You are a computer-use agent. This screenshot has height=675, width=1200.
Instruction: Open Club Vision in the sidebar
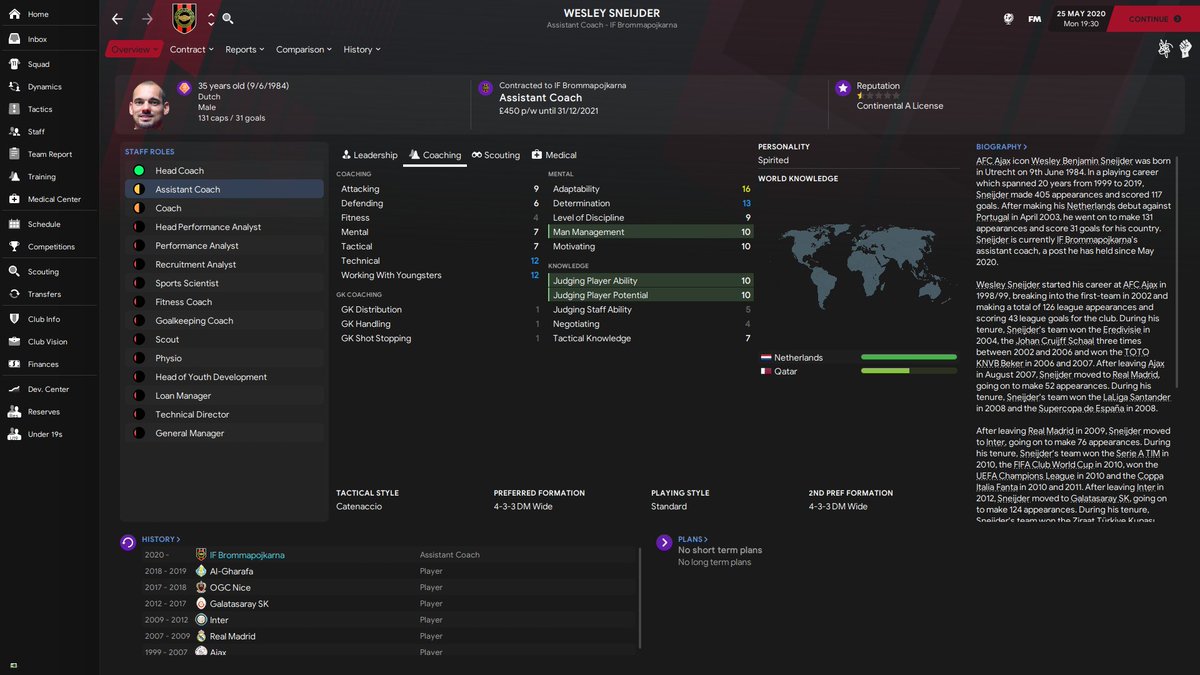point(49,342)
